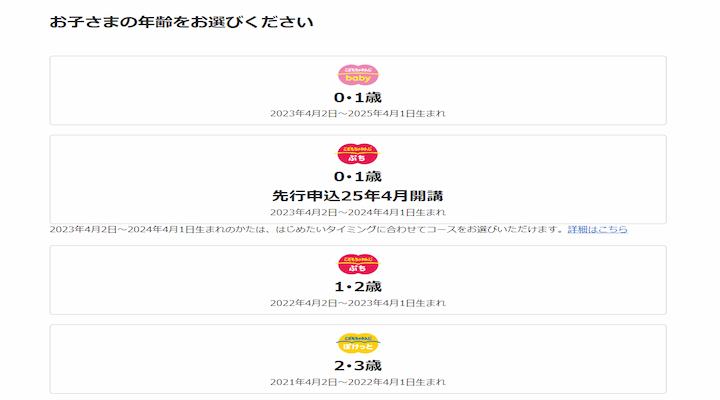Image resolution: width=720 pixels, height=400 pixels.
Task: Choose the 1・2歳 age option
Action: (x=358, y=286)
